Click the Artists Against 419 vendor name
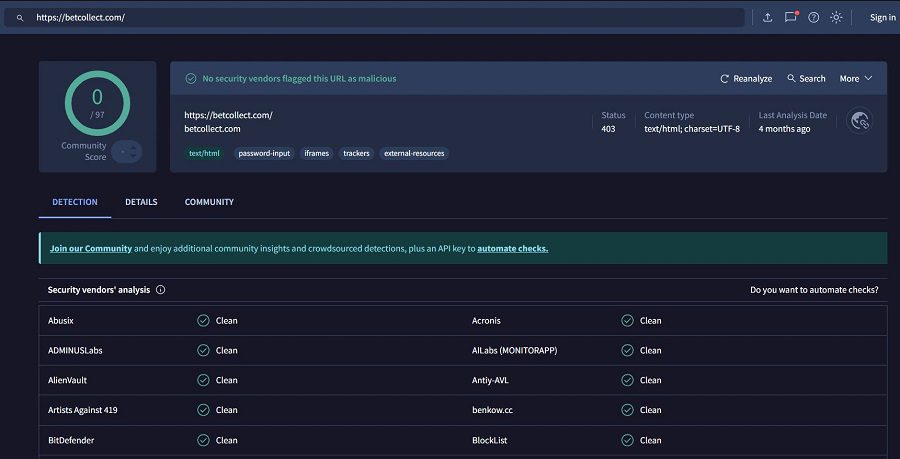 click(x=83, y=410)
